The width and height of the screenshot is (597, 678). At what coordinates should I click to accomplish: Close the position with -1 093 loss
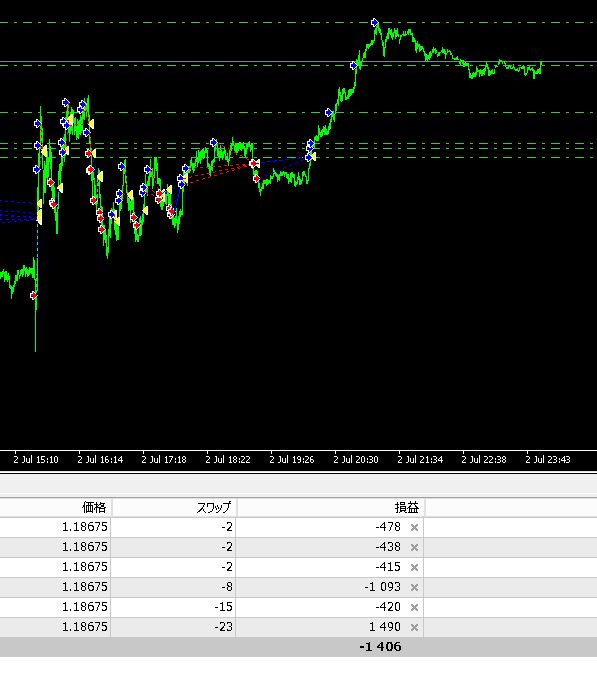(414, 587)
